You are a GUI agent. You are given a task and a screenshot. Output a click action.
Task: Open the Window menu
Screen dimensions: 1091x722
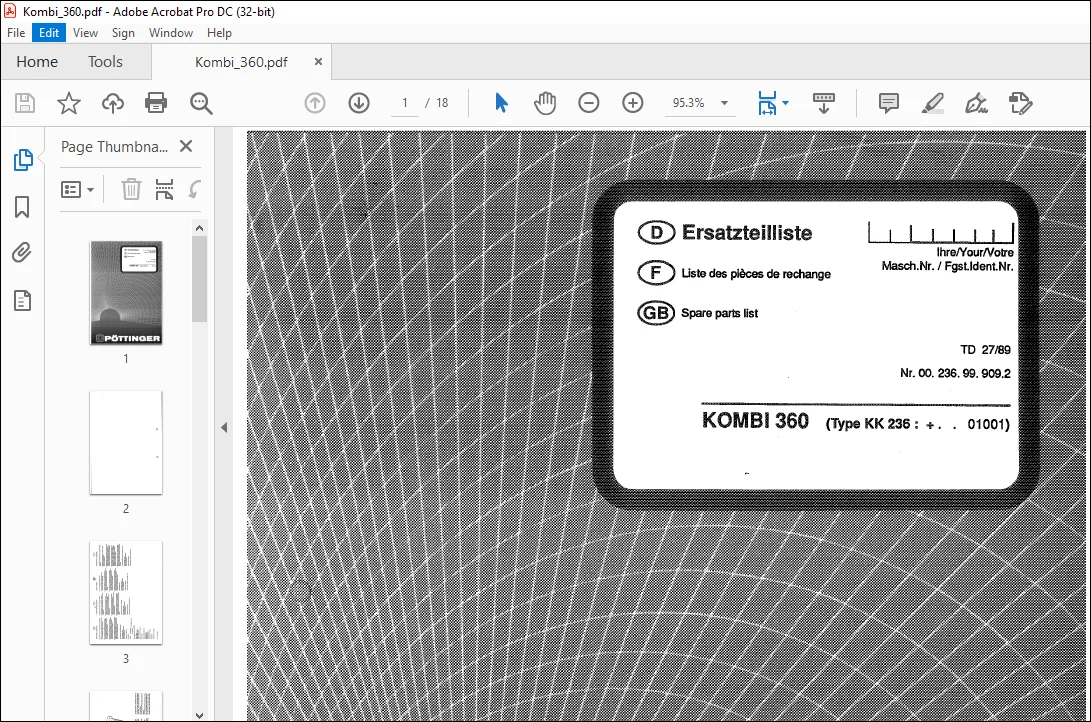click(x=170, y=33)
